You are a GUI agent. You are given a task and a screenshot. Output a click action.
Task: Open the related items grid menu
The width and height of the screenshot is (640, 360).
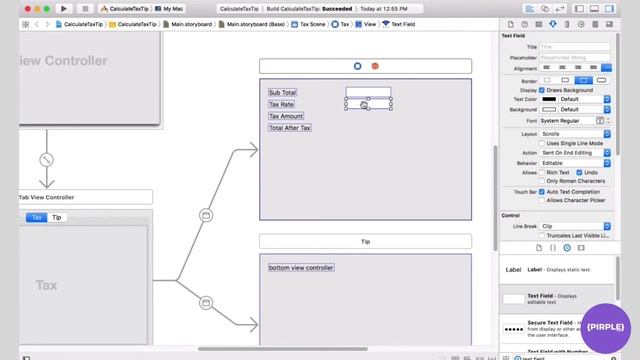tap(26, 24)
